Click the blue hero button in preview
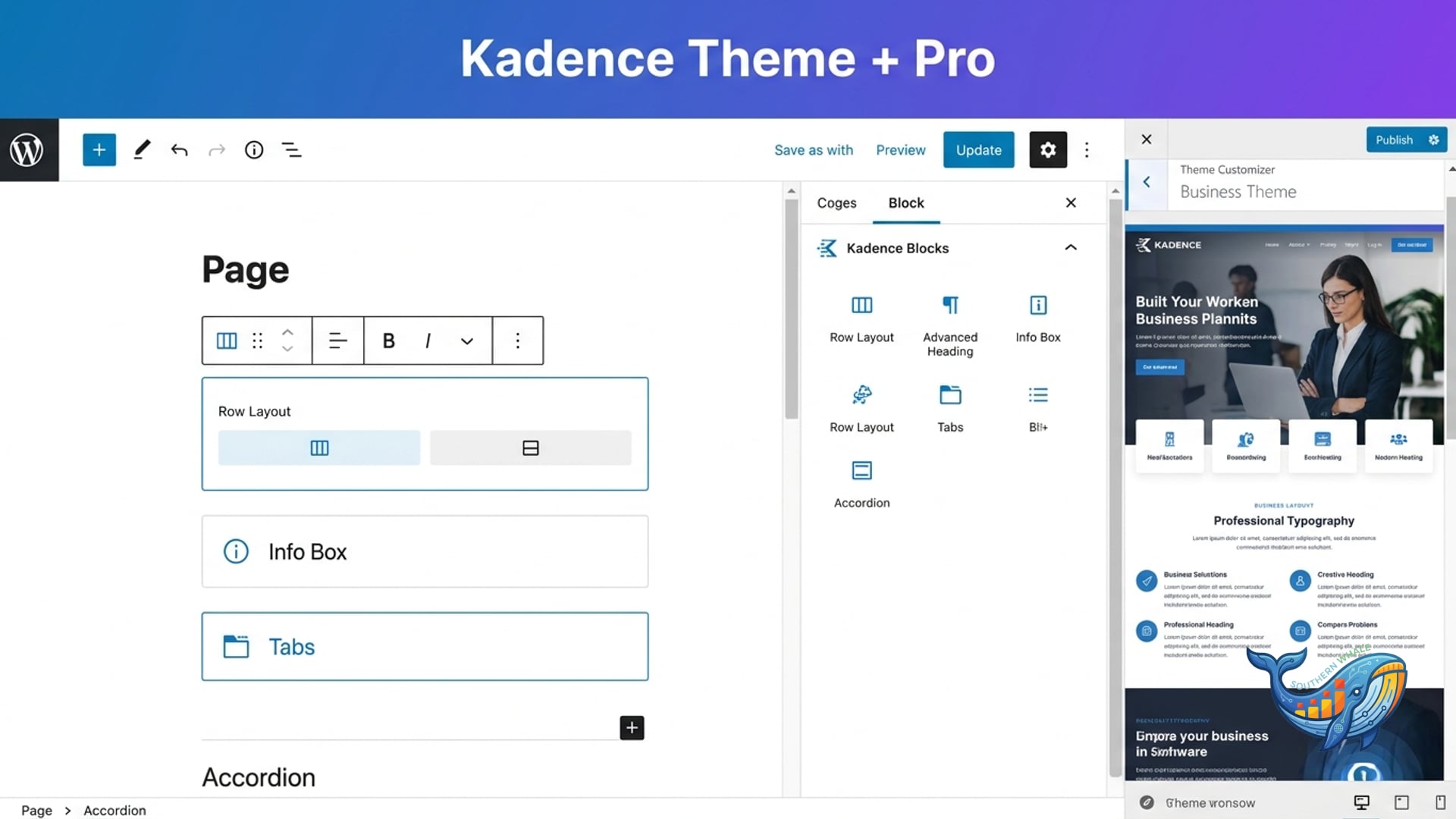The image size is (1456, 819). point(1159,367)
